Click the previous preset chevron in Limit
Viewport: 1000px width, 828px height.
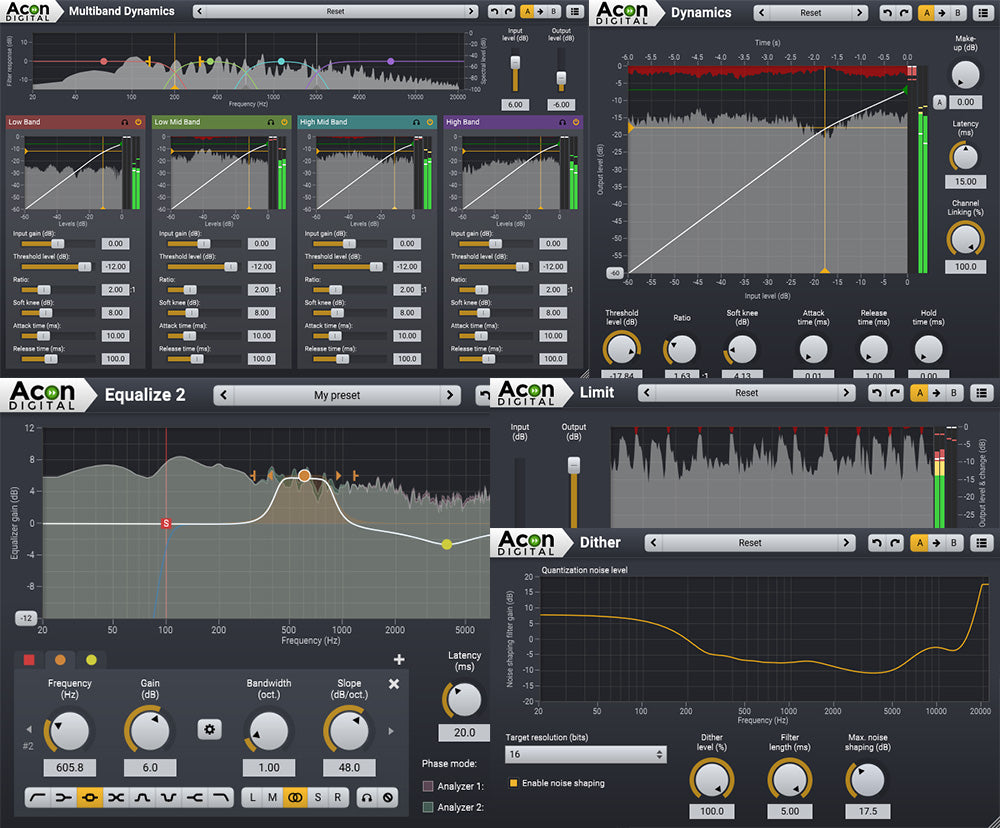coord(647,393)
